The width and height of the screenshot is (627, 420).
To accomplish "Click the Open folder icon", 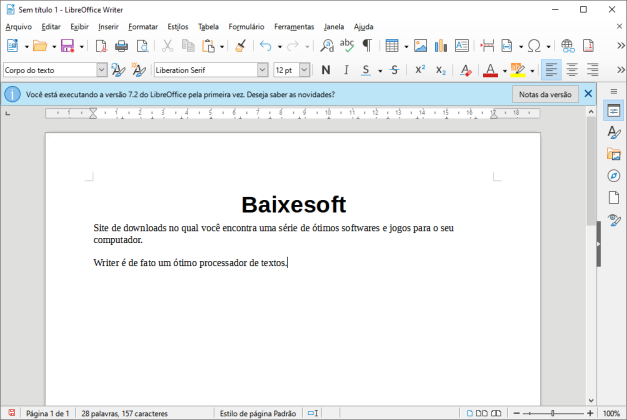I will point(40,46).
